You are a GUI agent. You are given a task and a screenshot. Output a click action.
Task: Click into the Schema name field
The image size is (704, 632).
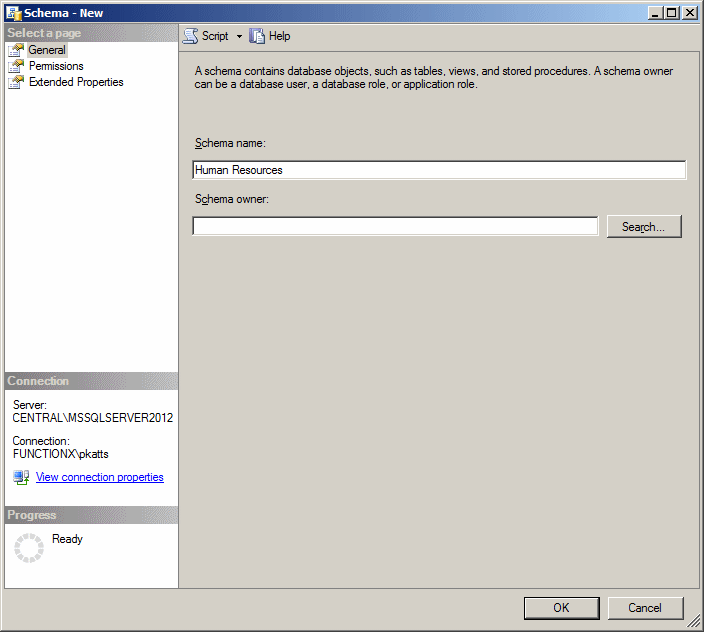point(439,170)
